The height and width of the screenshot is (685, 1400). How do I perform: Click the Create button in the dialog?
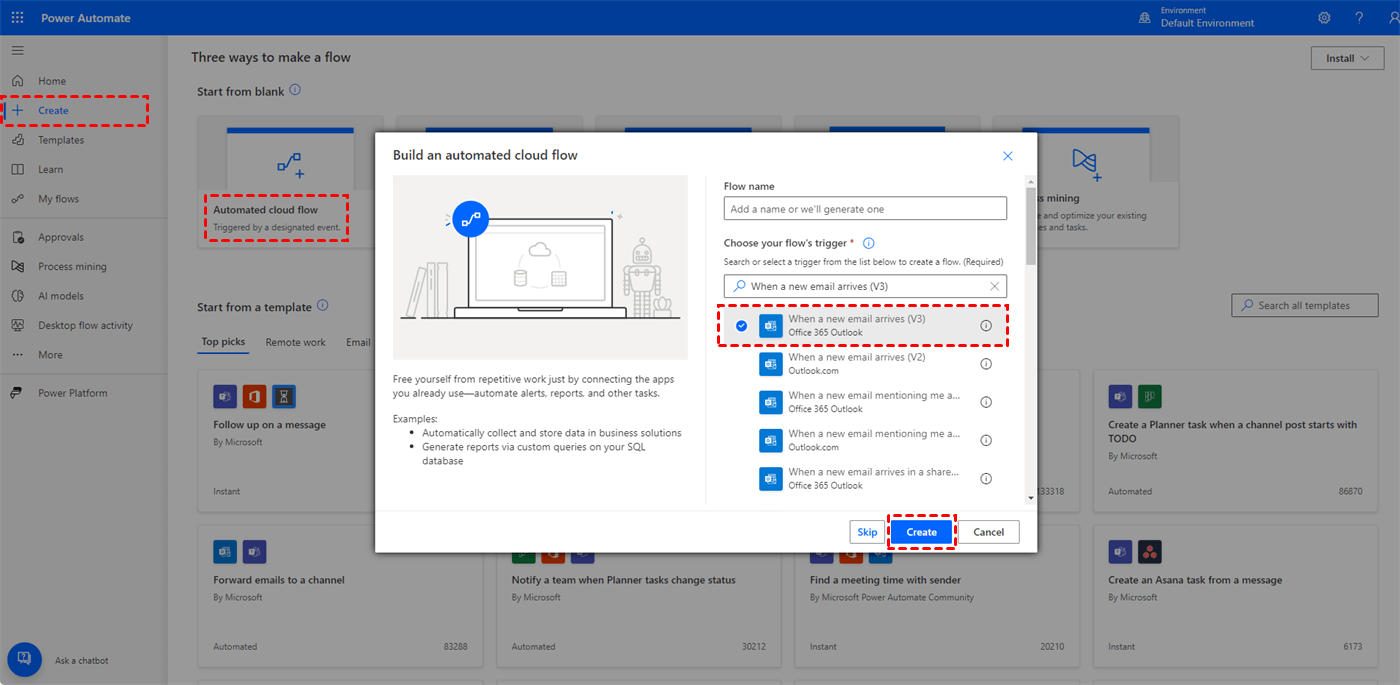tap(922, 532)
